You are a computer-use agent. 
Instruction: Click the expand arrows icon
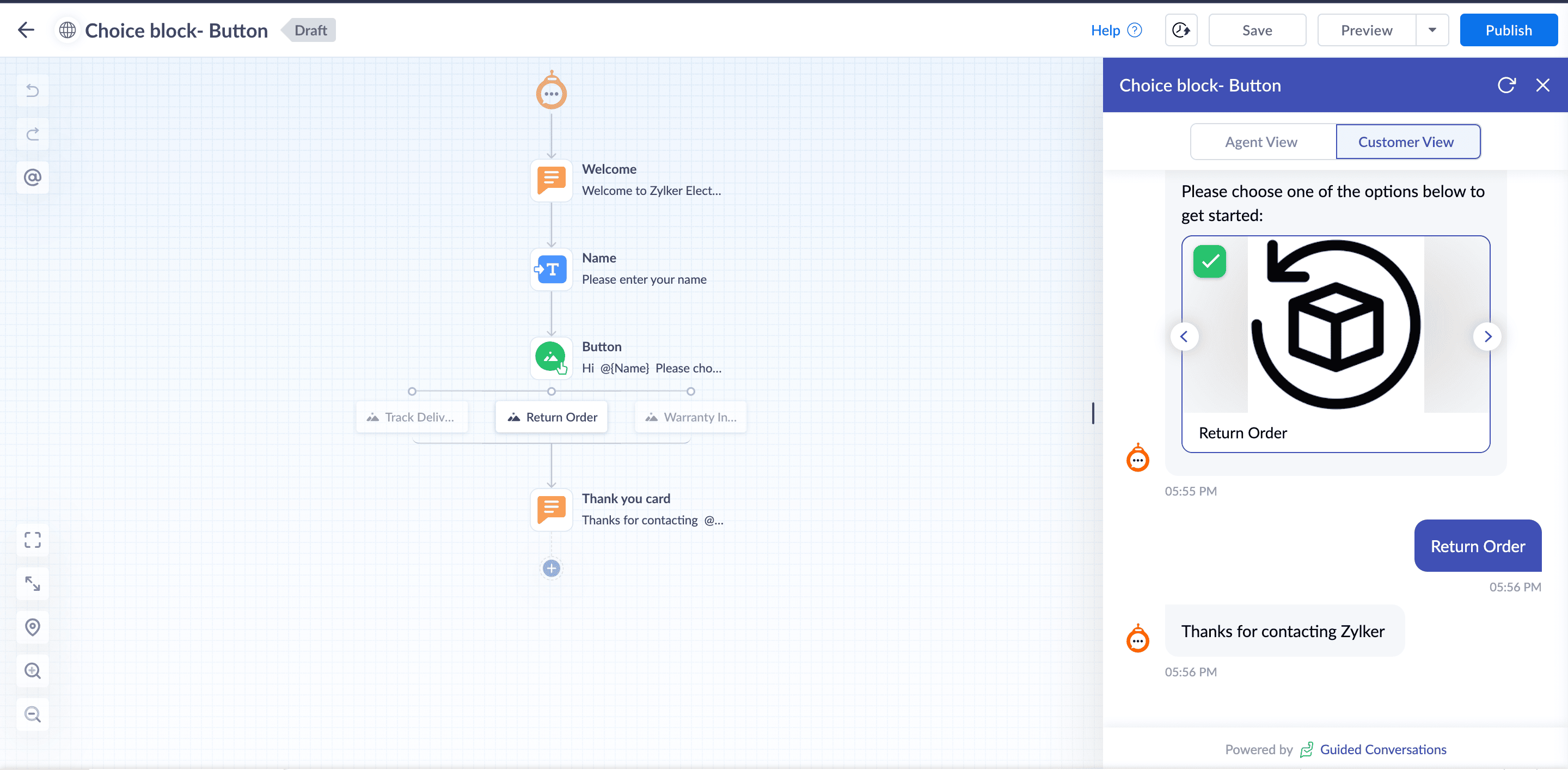click(32, 583)
